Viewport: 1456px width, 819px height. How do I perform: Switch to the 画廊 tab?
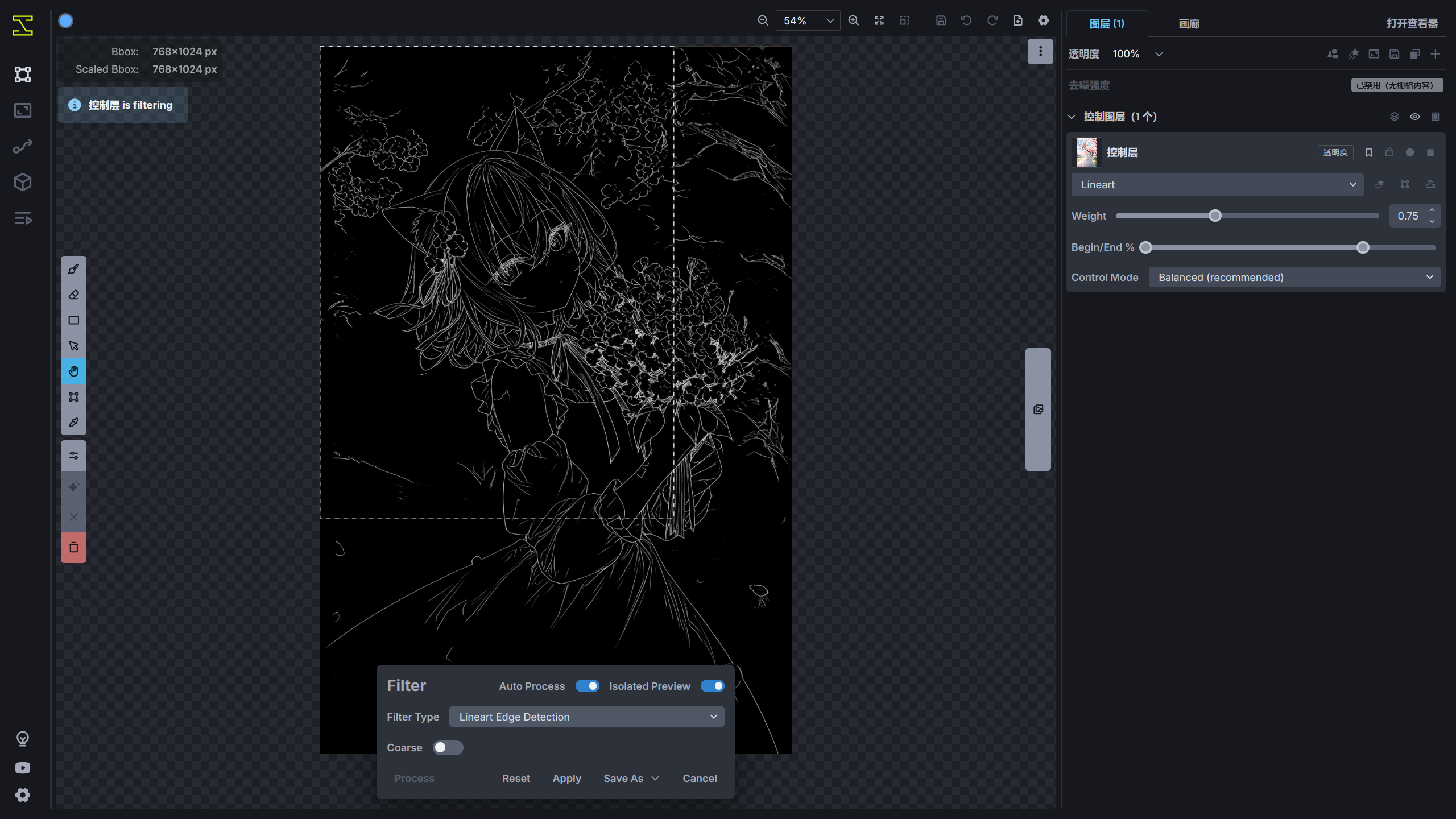tap(1189, 23)
